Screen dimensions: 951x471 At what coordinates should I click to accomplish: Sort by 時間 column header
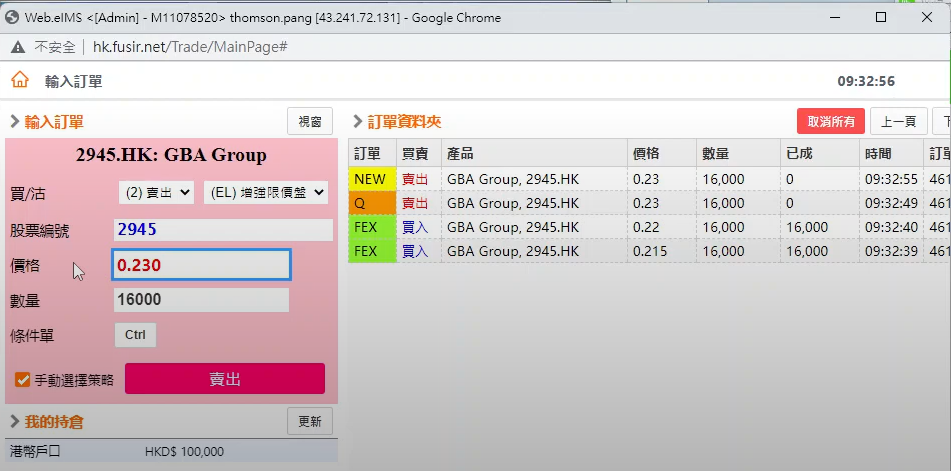click(891, 153)
